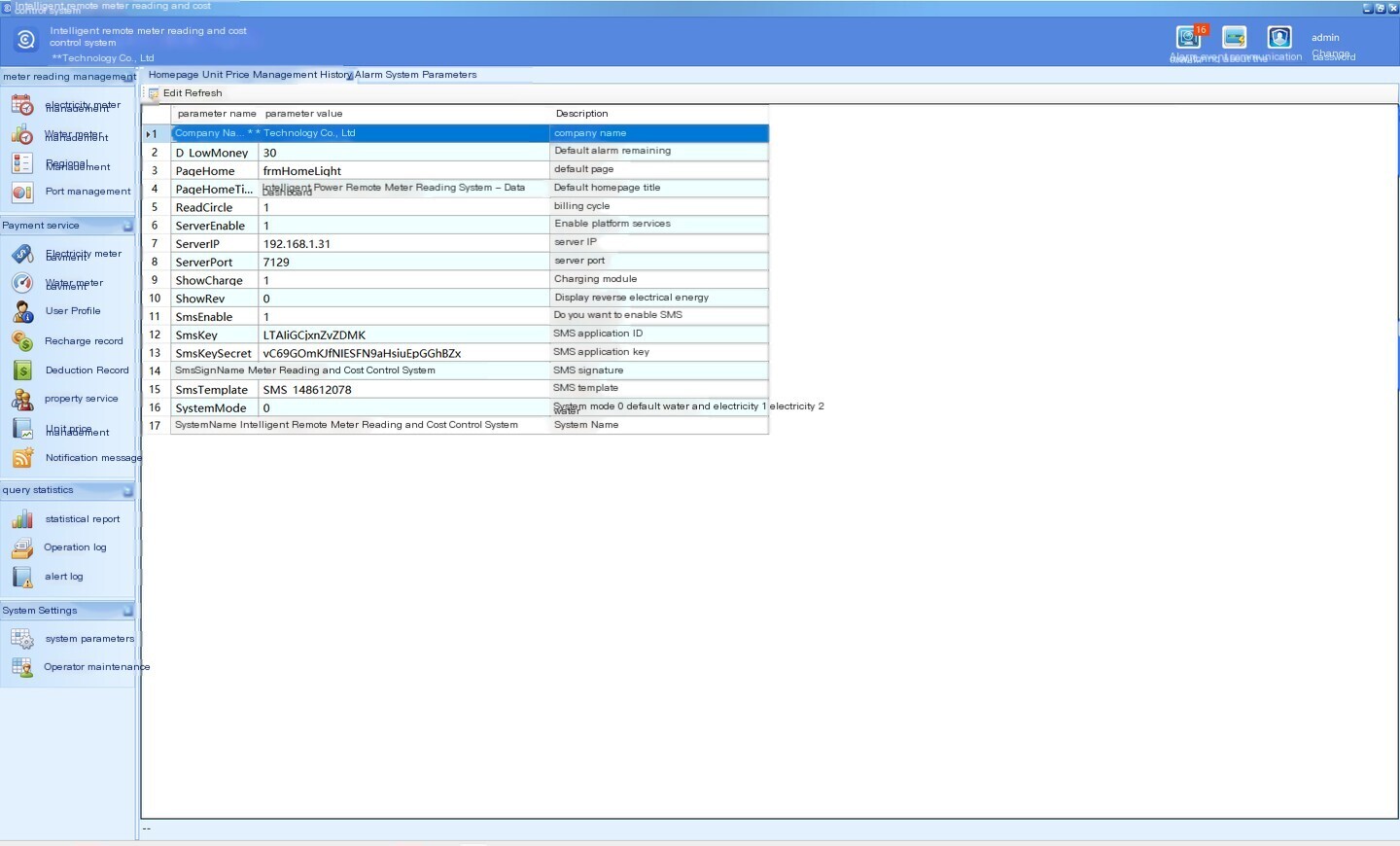Open Electricity meter payment icon
This screenshot has width=1400, height=846.
coord(22,254)
